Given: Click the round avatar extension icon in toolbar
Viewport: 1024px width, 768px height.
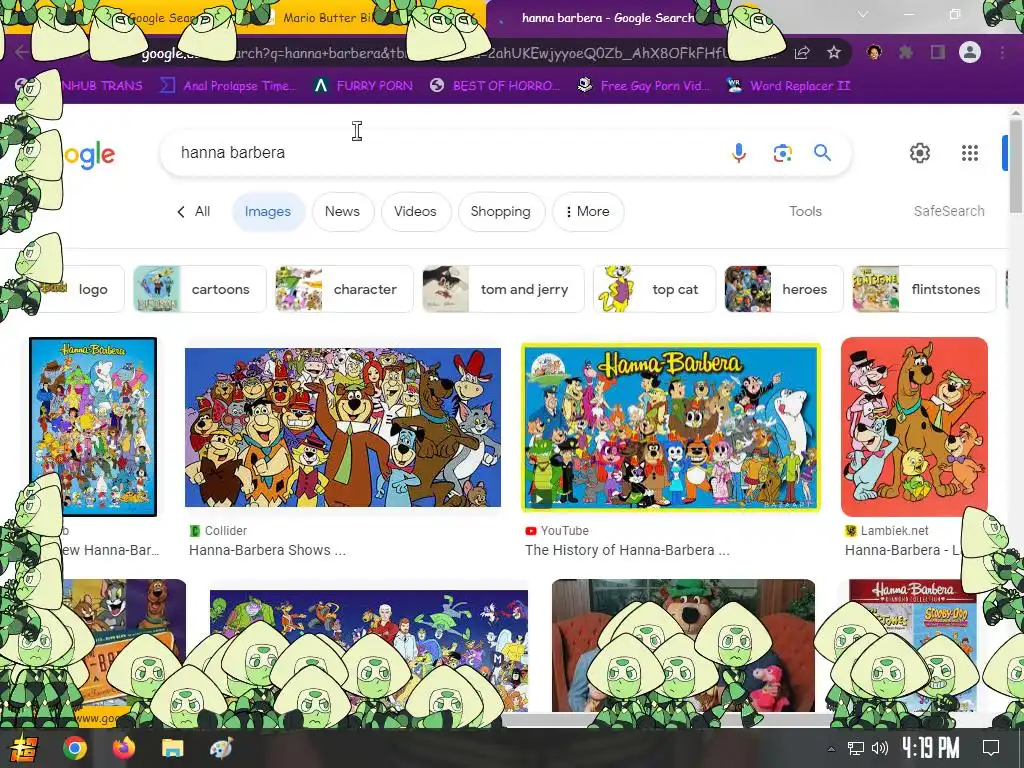Looking at the screenshot, I should 874,52.
